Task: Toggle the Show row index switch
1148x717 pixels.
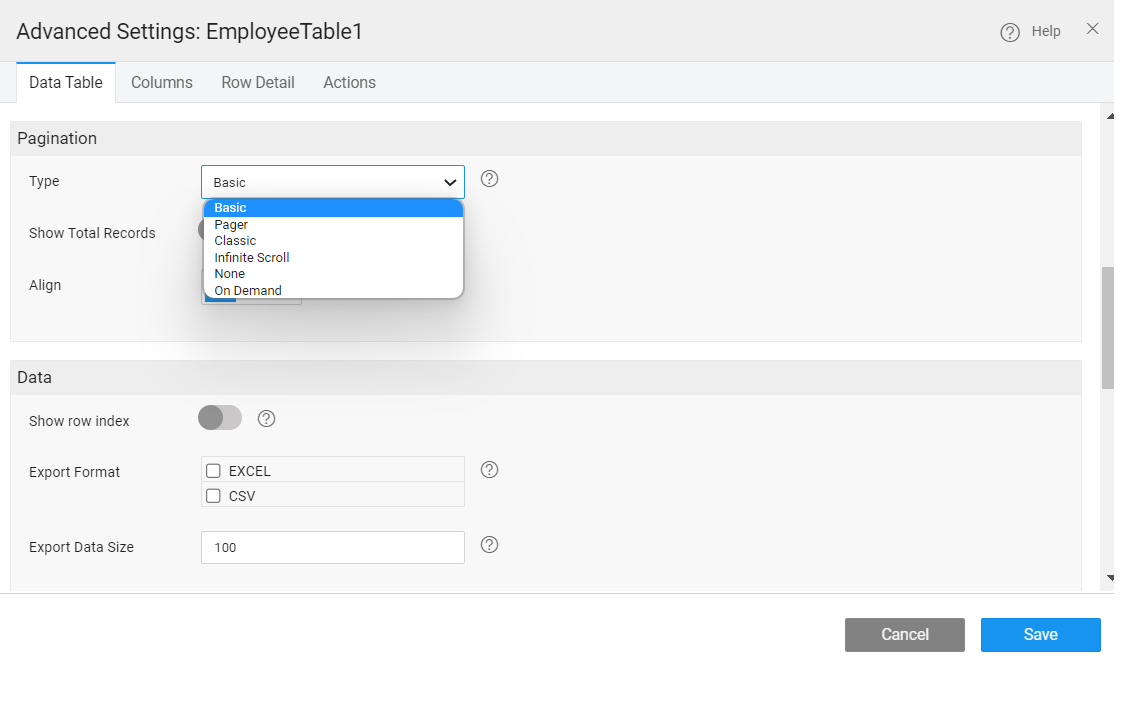Action: click(x=220, y=418)
